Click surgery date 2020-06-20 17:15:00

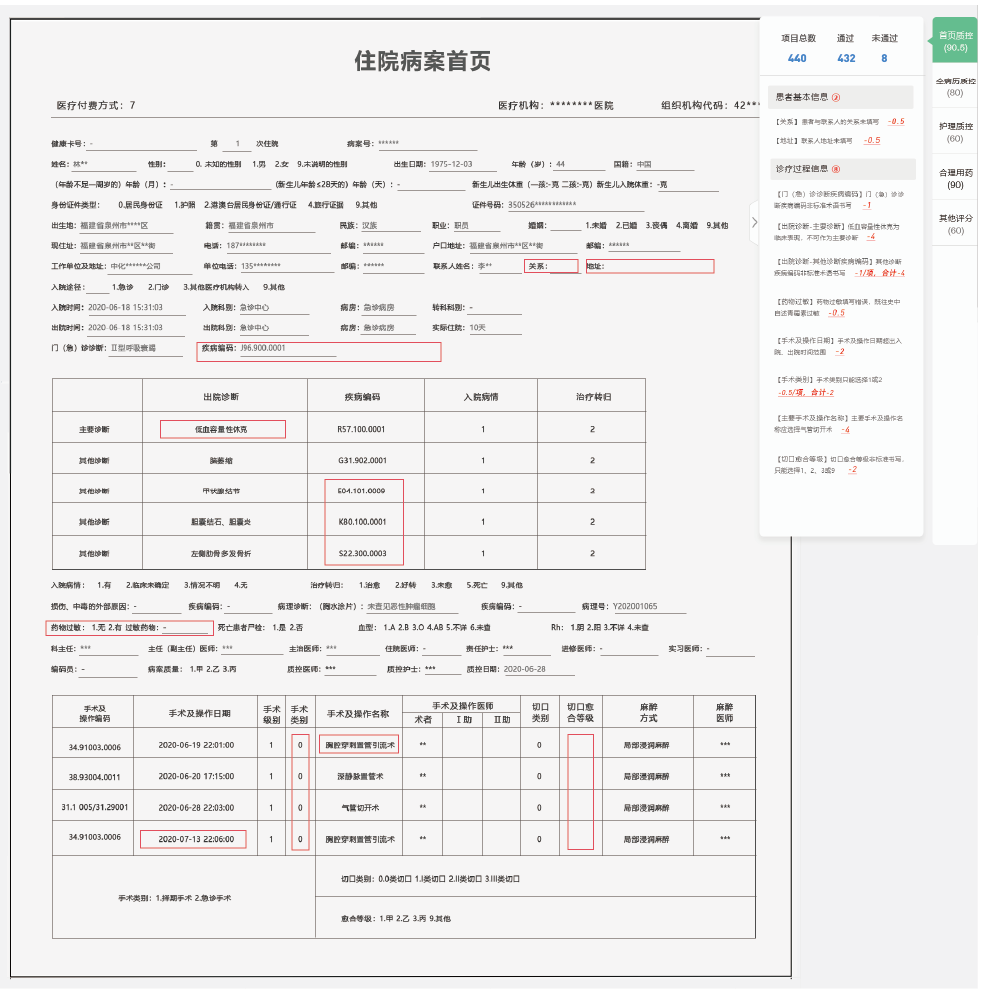pos(196,776)
